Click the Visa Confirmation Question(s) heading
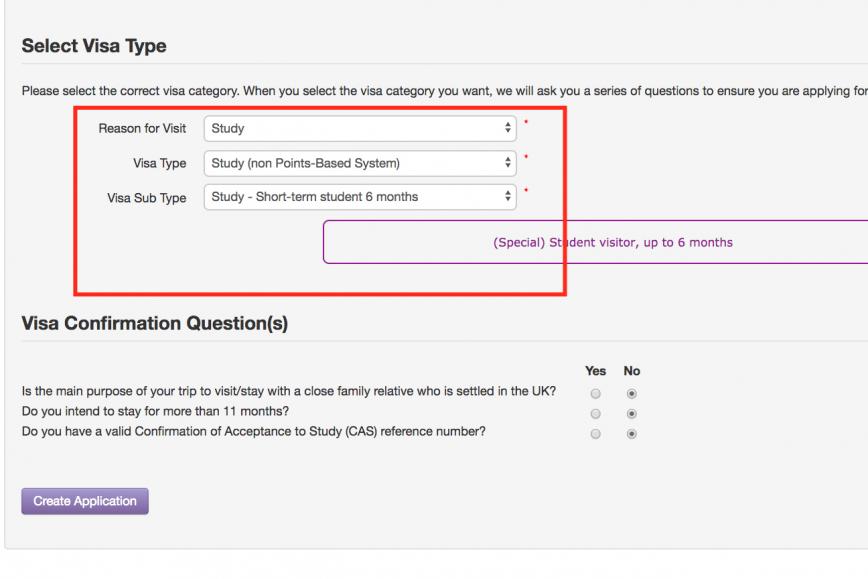Image resolution: width=868 pixels, height=579 pixels. coord(154,323)
